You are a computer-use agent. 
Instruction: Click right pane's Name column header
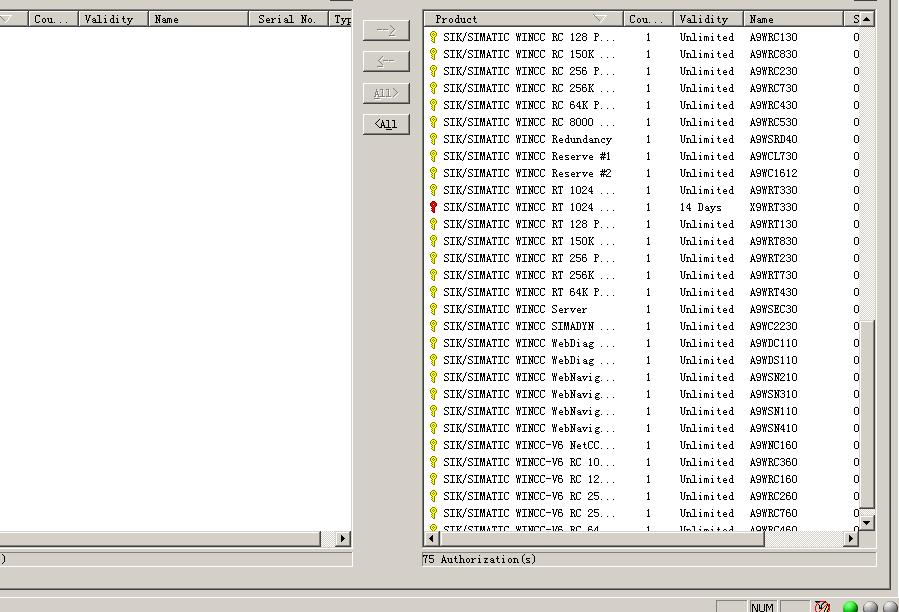[x=794, y=19]
